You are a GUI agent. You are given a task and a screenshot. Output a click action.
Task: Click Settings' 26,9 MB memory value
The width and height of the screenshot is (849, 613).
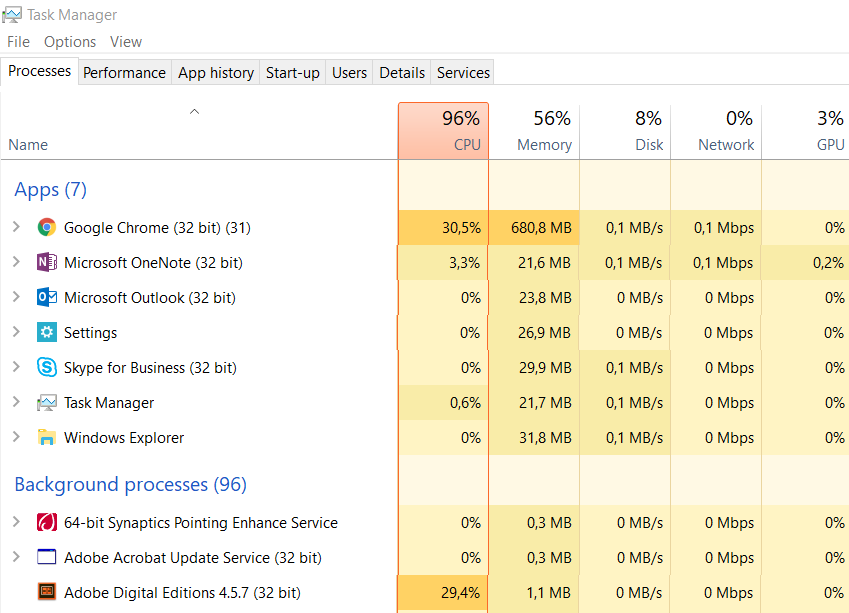click(x=544, y=332)
